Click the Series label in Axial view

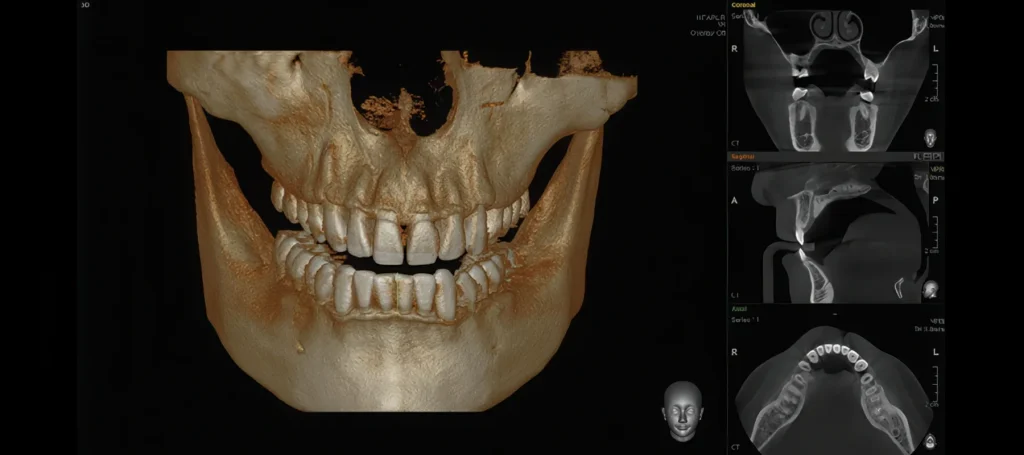744,320
